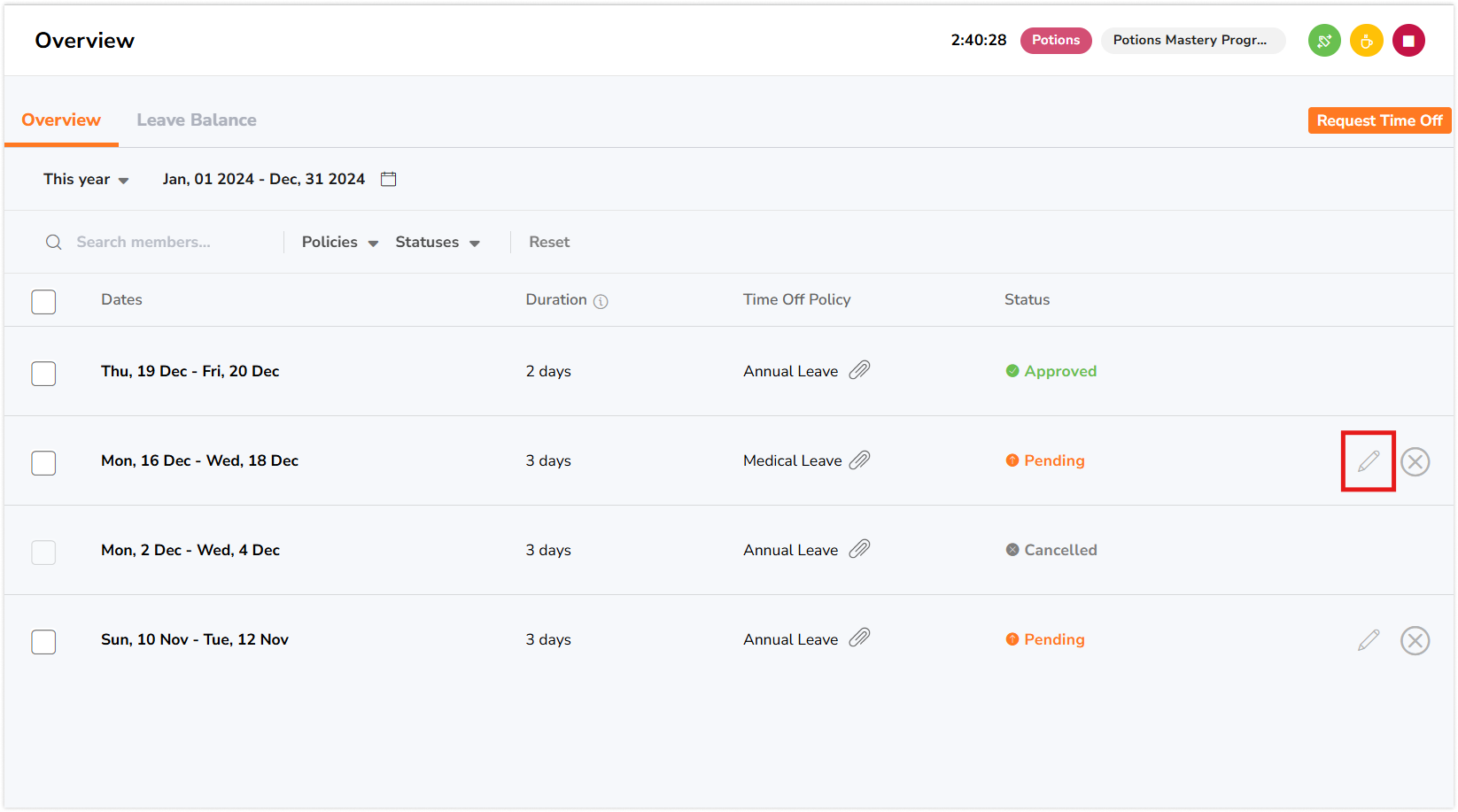Switch to the Leave Balance tab
This screenshot has height=812, width=1458.
click(197, 120)
